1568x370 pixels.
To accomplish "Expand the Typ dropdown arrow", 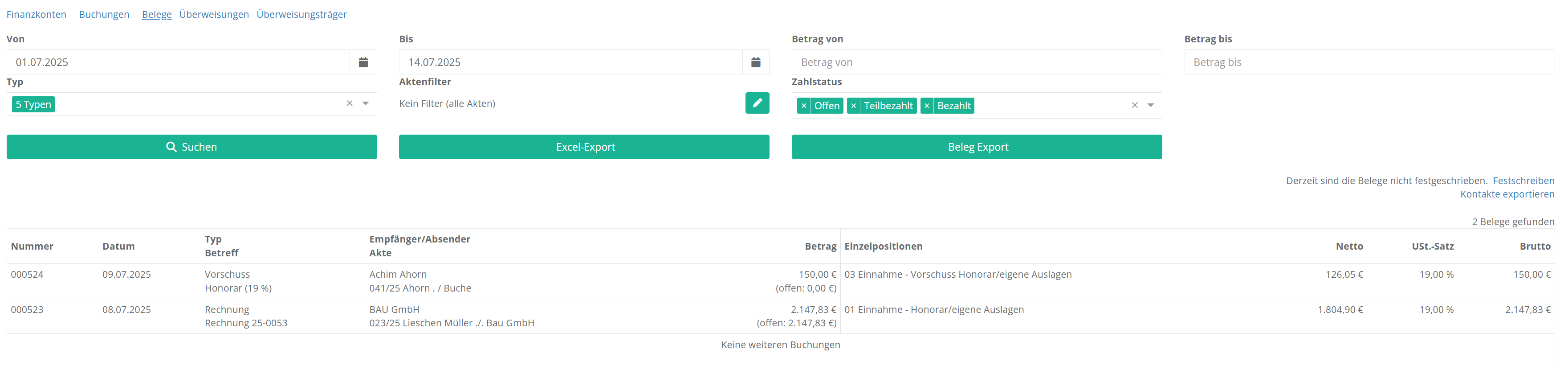I will click(x=365, y=103).
